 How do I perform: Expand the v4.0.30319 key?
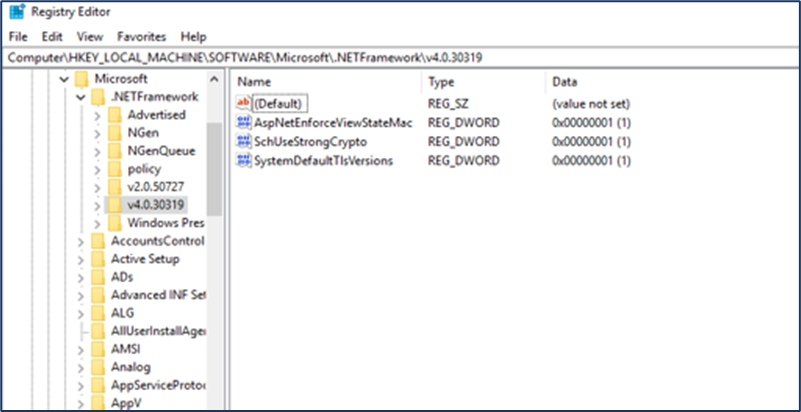tap(97, 205)
